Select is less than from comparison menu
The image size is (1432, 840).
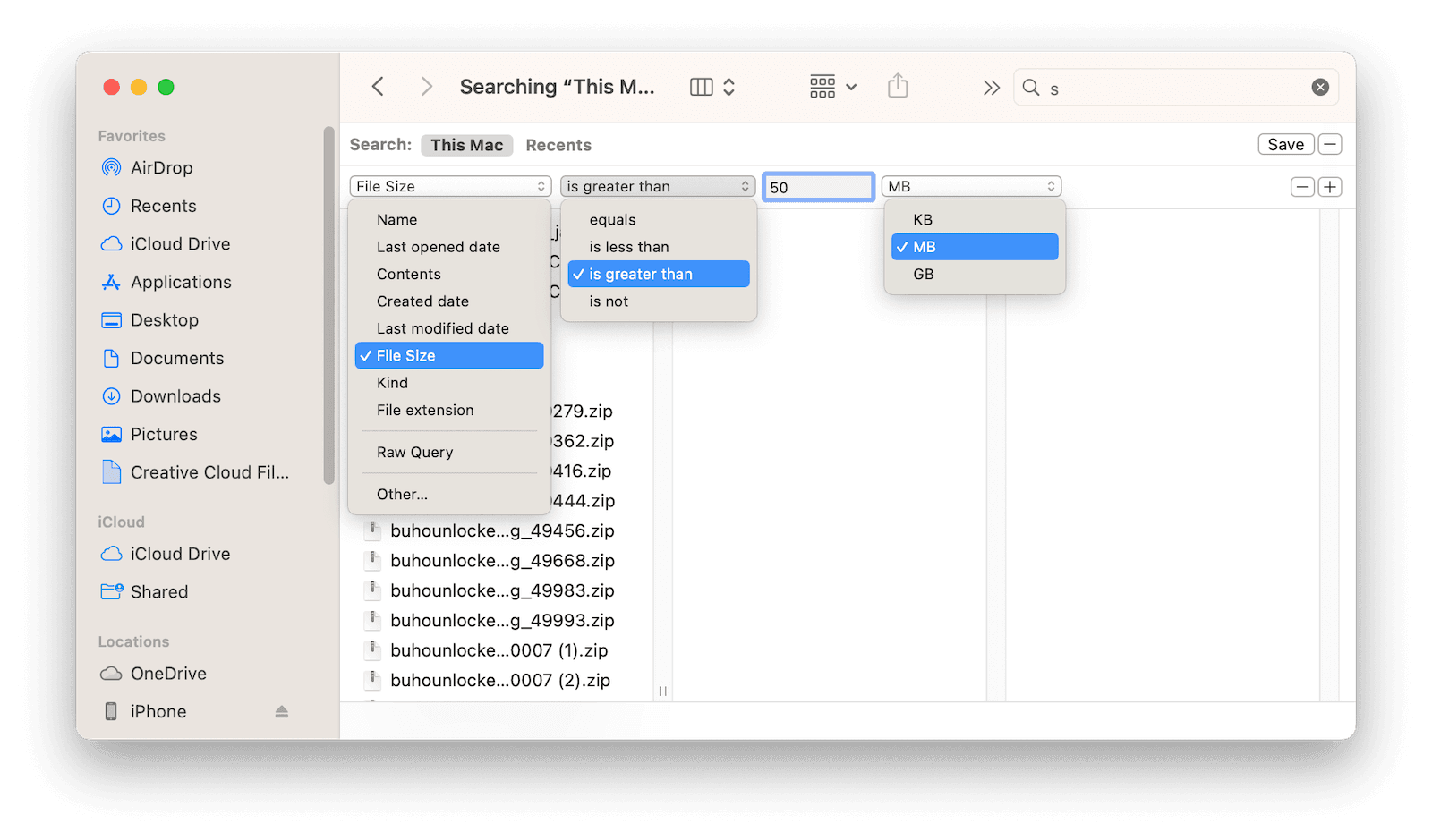628,246
